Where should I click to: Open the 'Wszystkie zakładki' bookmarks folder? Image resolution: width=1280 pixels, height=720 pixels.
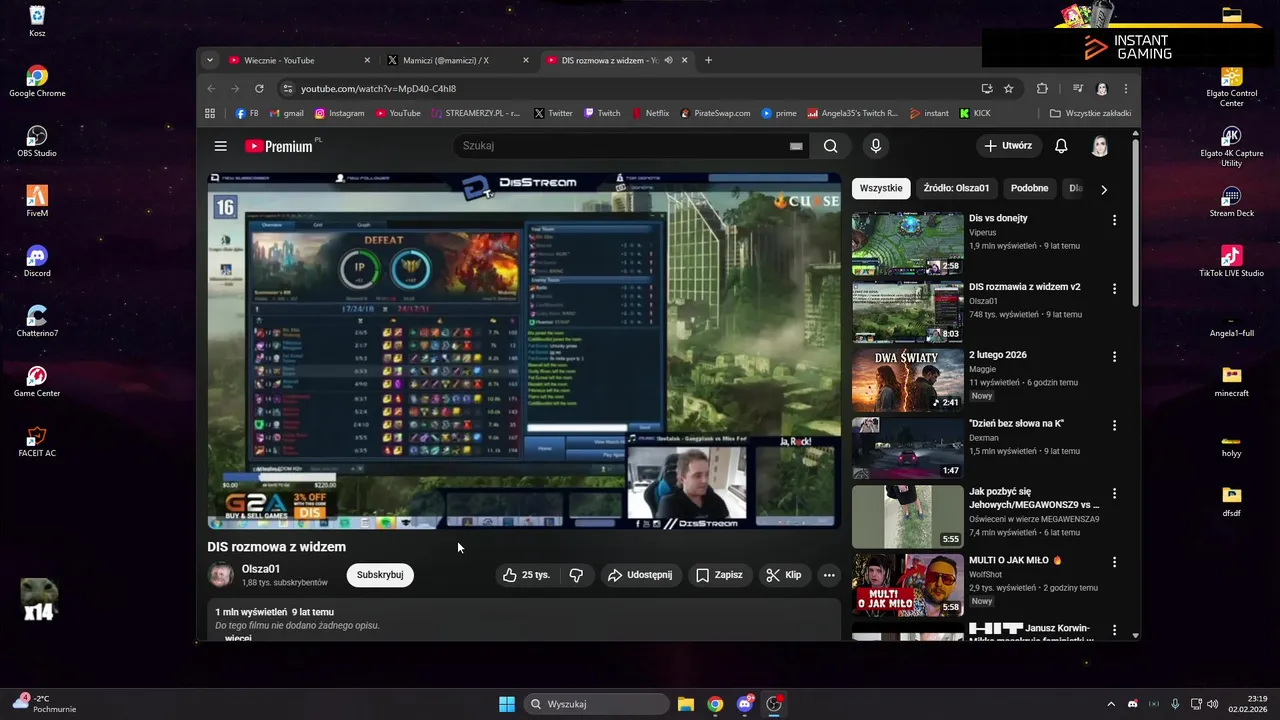1090,113
